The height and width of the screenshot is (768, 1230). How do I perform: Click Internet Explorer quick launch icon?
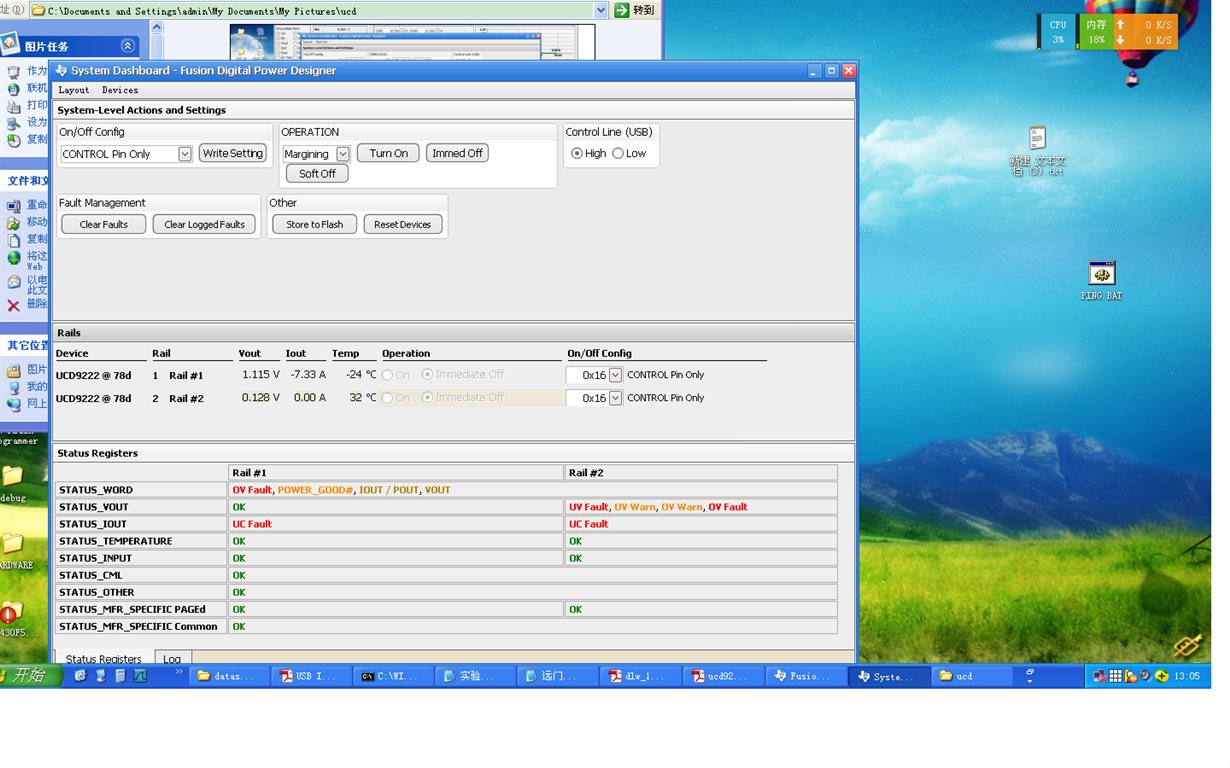point(81,676)
